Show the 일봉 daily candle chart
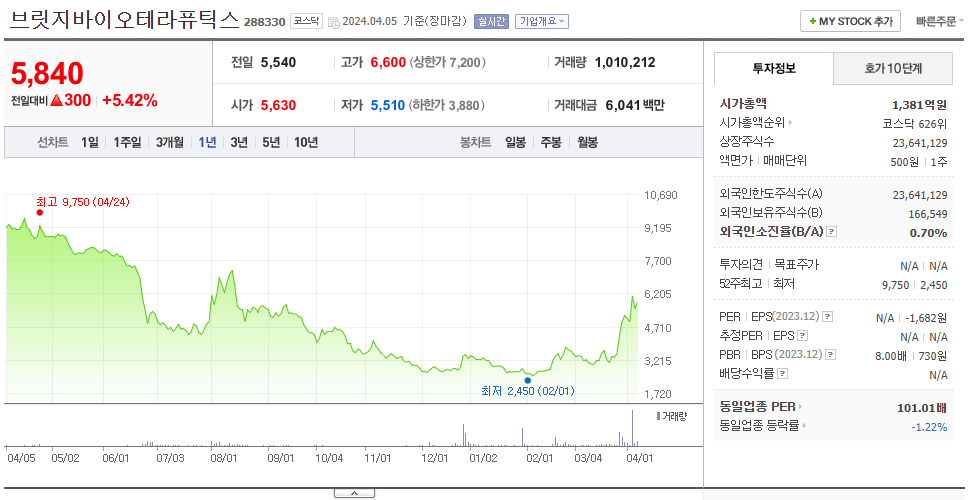The width and height of the screenshot is (968, 500). pos(515,143)
